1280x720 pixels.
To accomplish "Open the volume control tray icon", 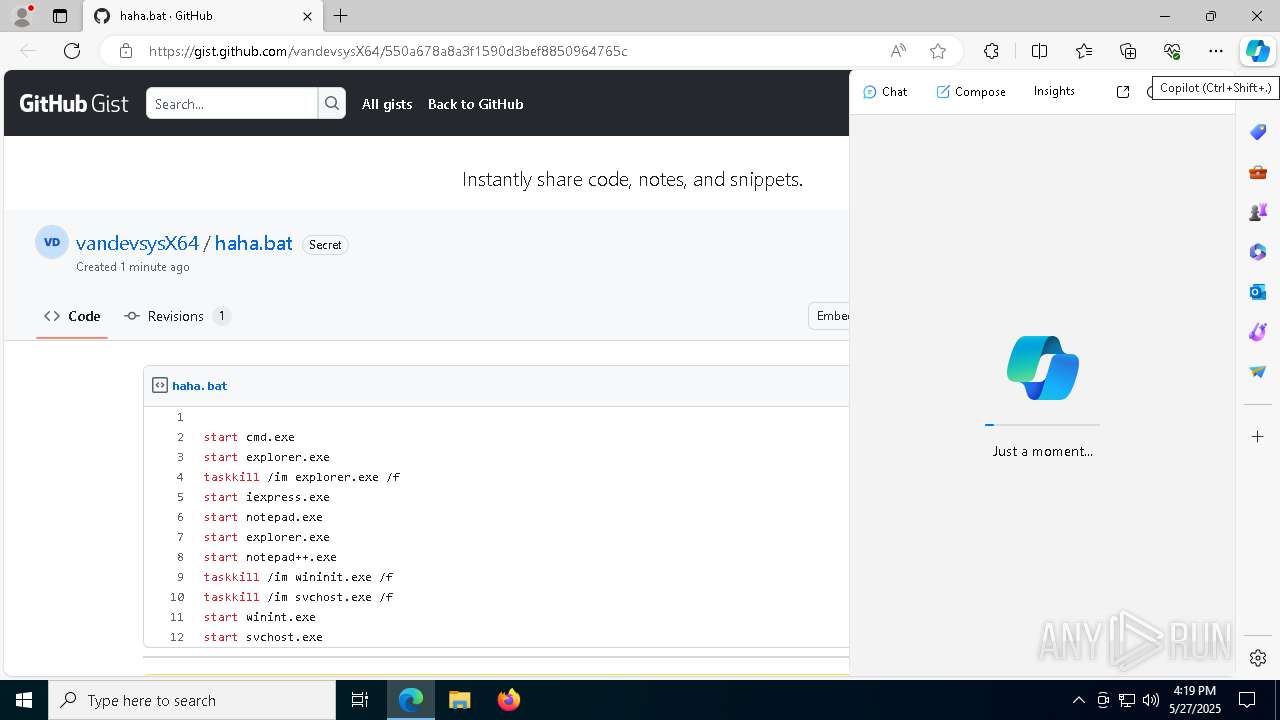I will pos(1151,700).
